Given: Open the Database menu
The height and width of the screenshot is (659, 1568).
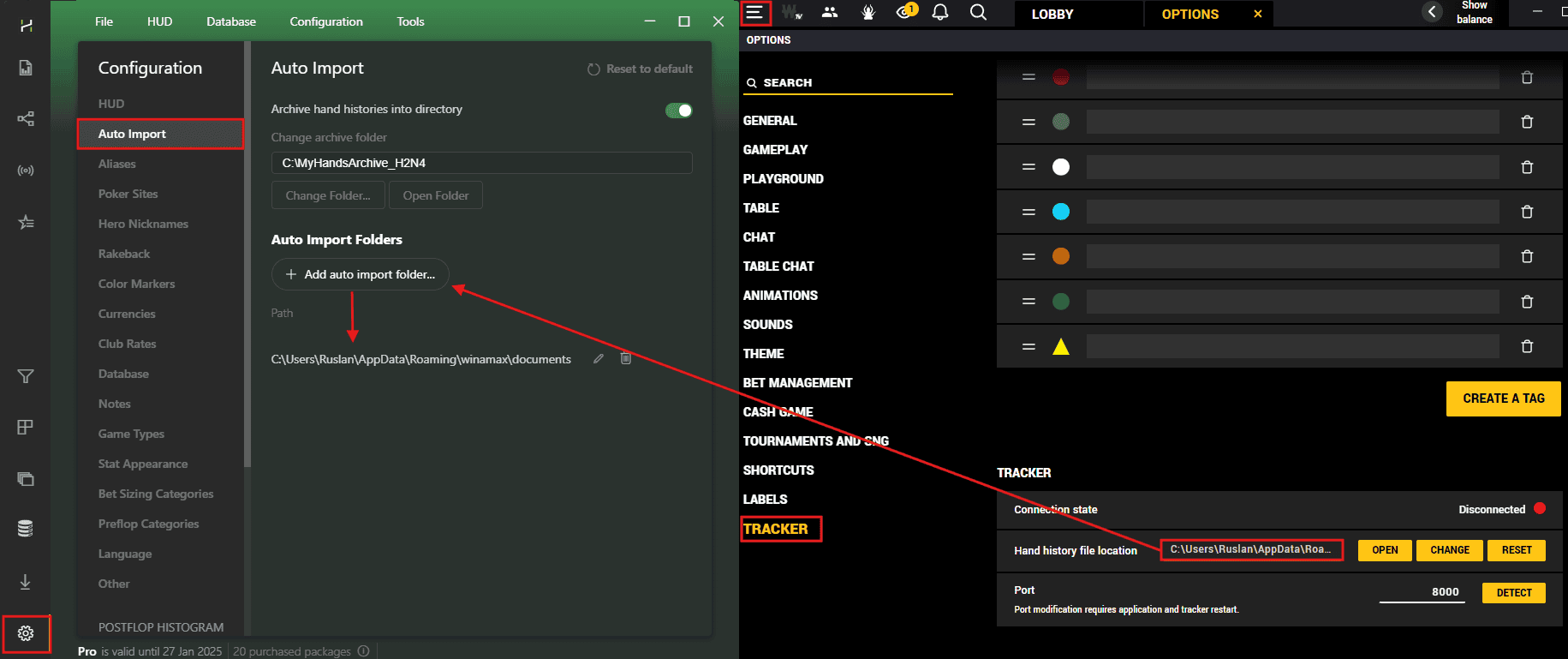Looking at the screenshot, I should (231, 21).
